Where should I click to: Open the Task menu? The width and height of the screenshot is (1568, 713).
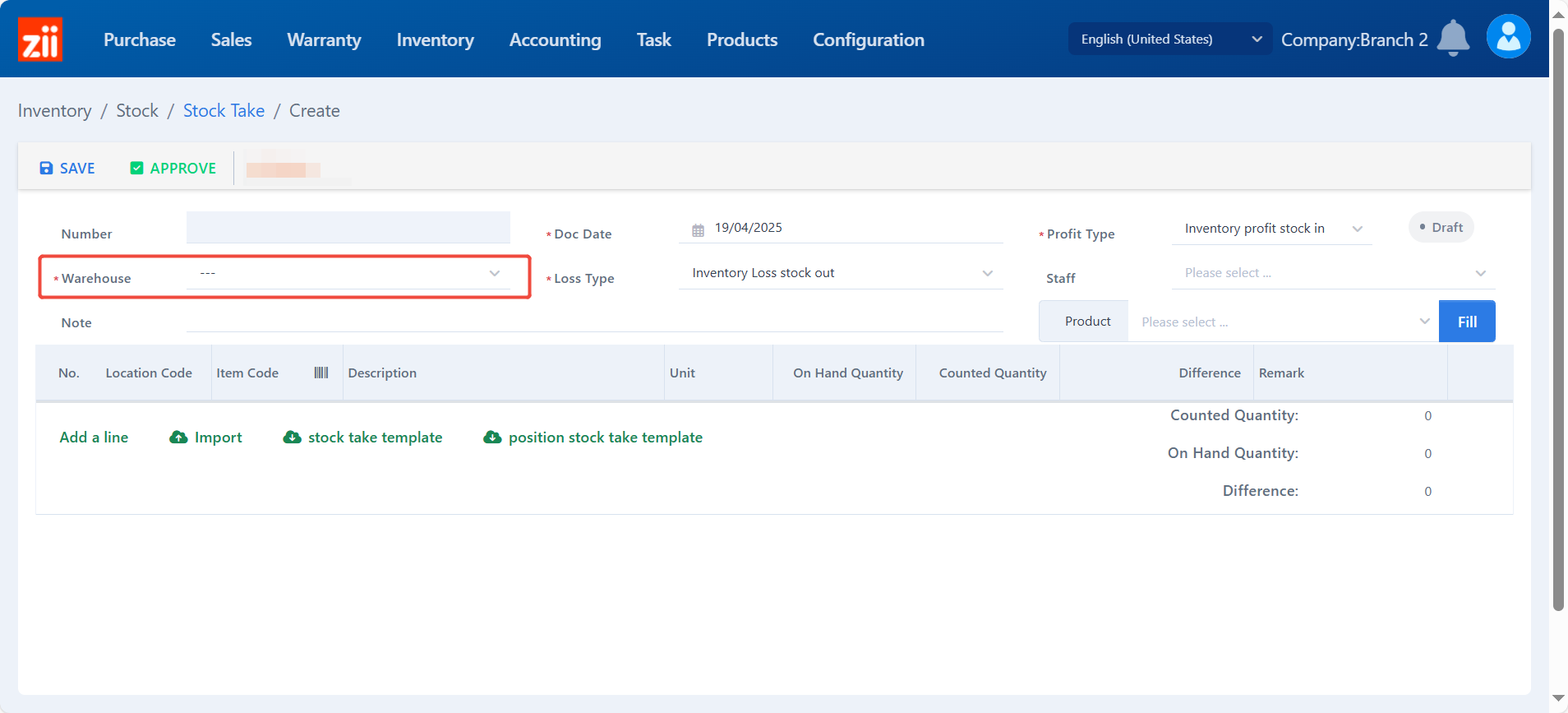(x=653, y=39)
